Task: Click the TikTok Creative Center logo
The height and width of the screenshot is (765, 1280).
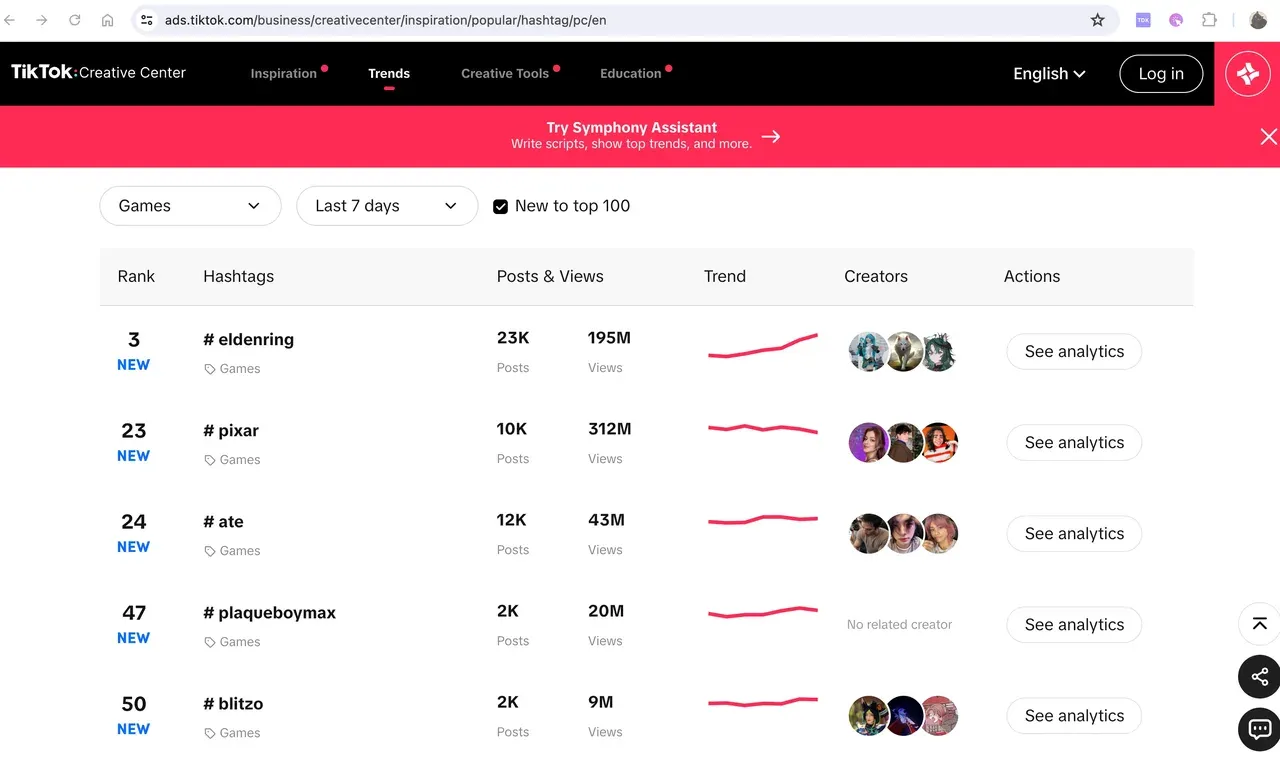Action: pos(97,72)
